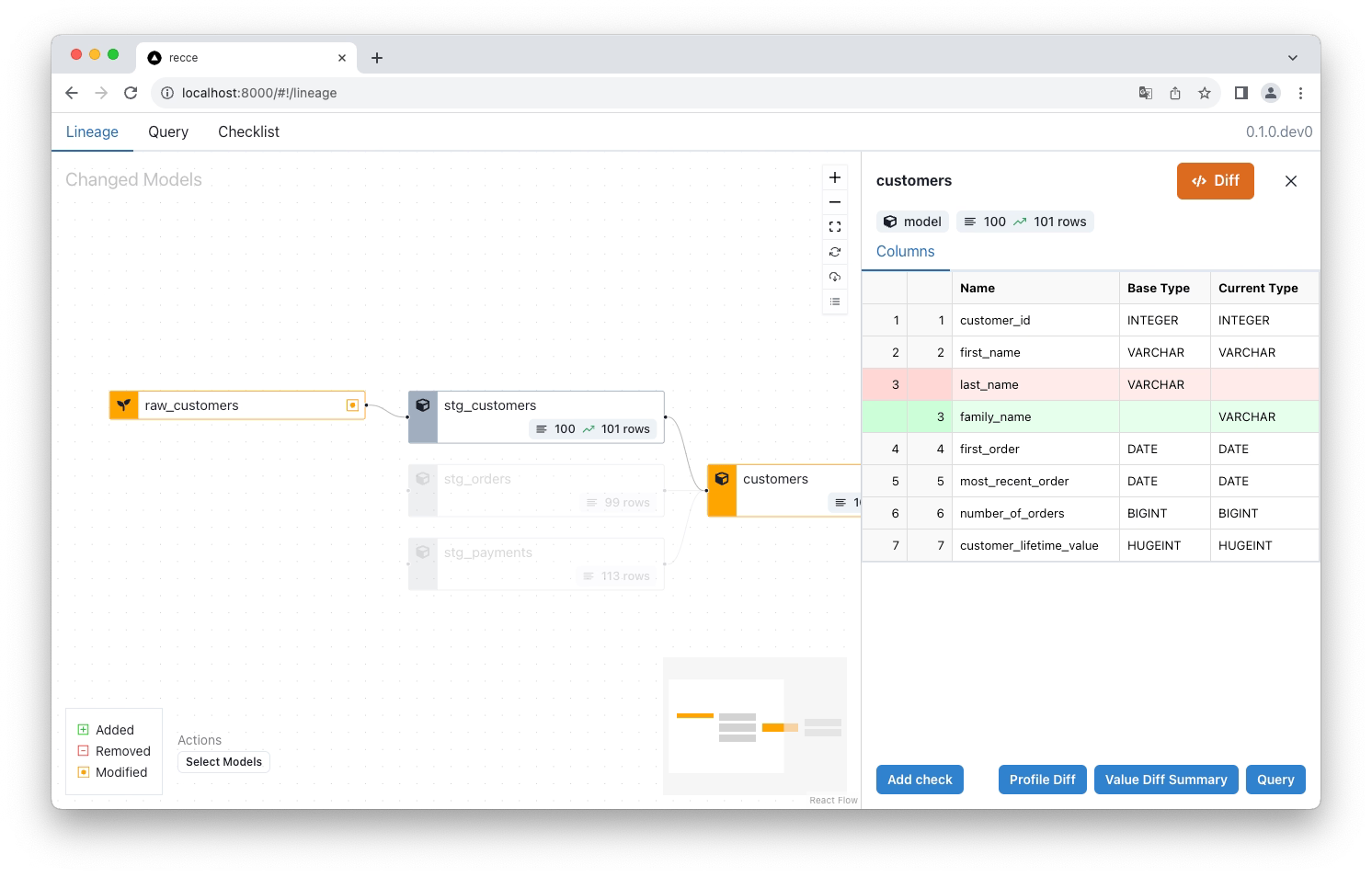Click the seed icon on raw_customers node
This screenshot has height=877, width=1372.
coord(123,404)
